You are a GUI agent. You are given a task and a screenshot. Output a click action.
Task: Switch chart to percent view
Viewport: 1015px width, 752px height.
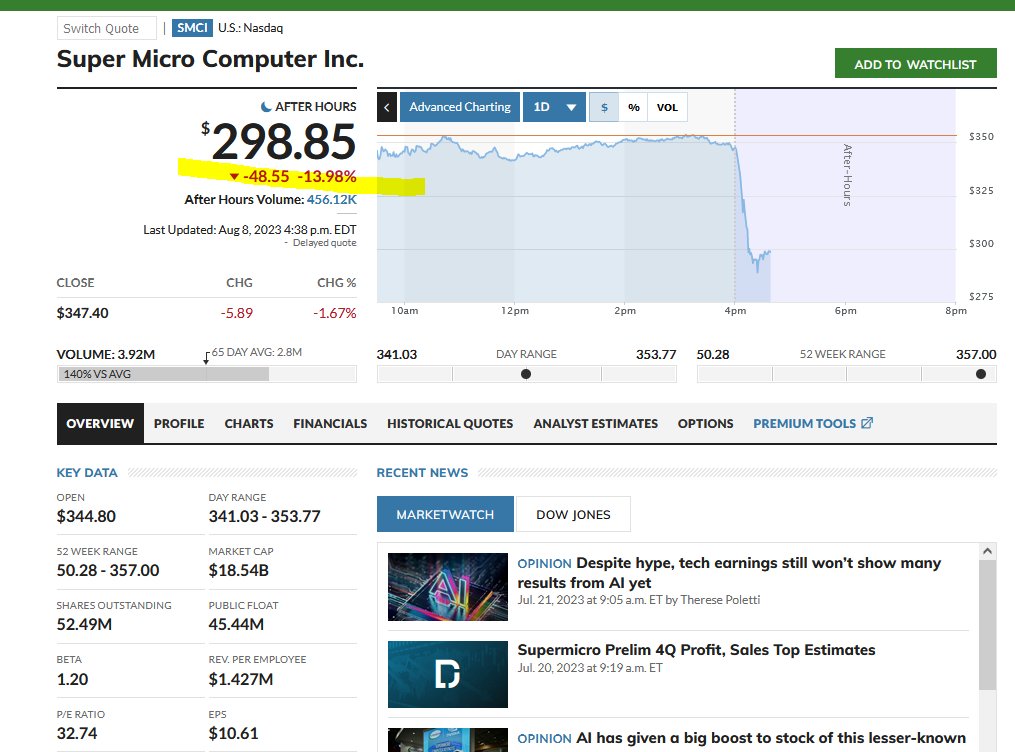[x=634, y=107]
